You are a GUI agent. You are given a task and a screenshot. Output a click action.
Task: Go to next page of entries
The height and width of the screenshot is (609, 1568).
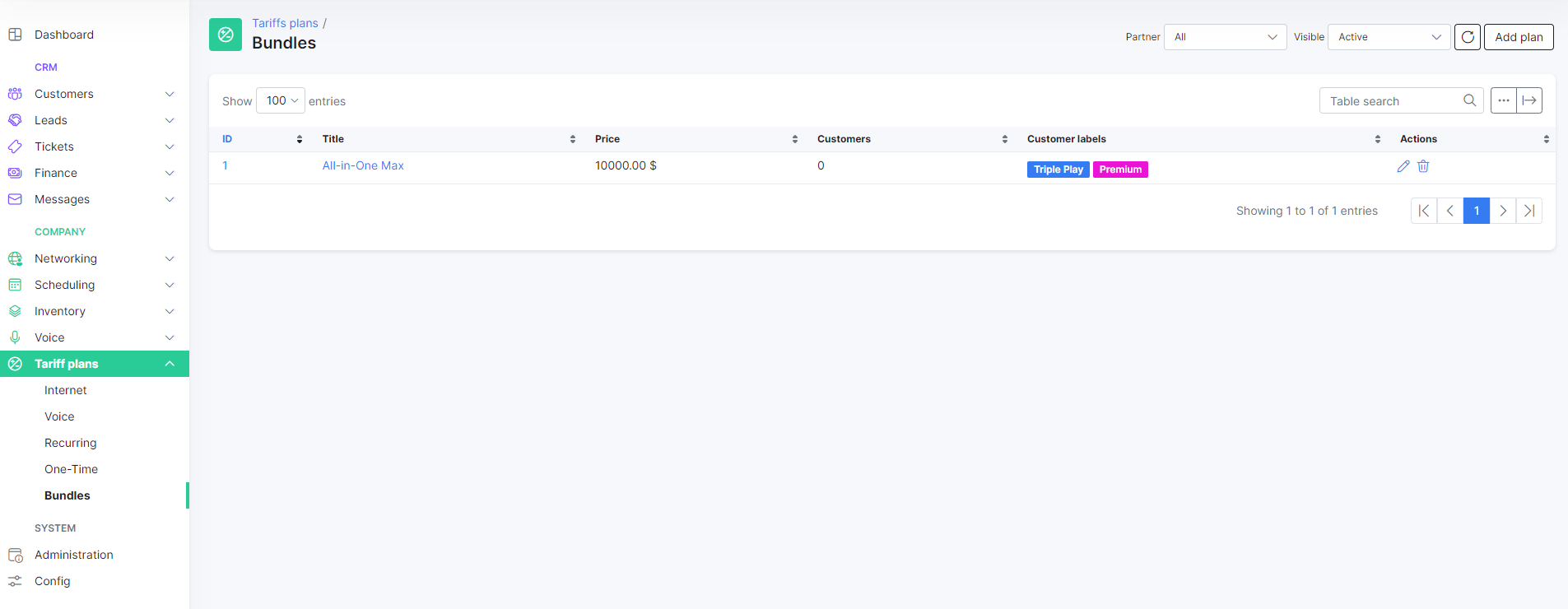[x=1503, y=211]
